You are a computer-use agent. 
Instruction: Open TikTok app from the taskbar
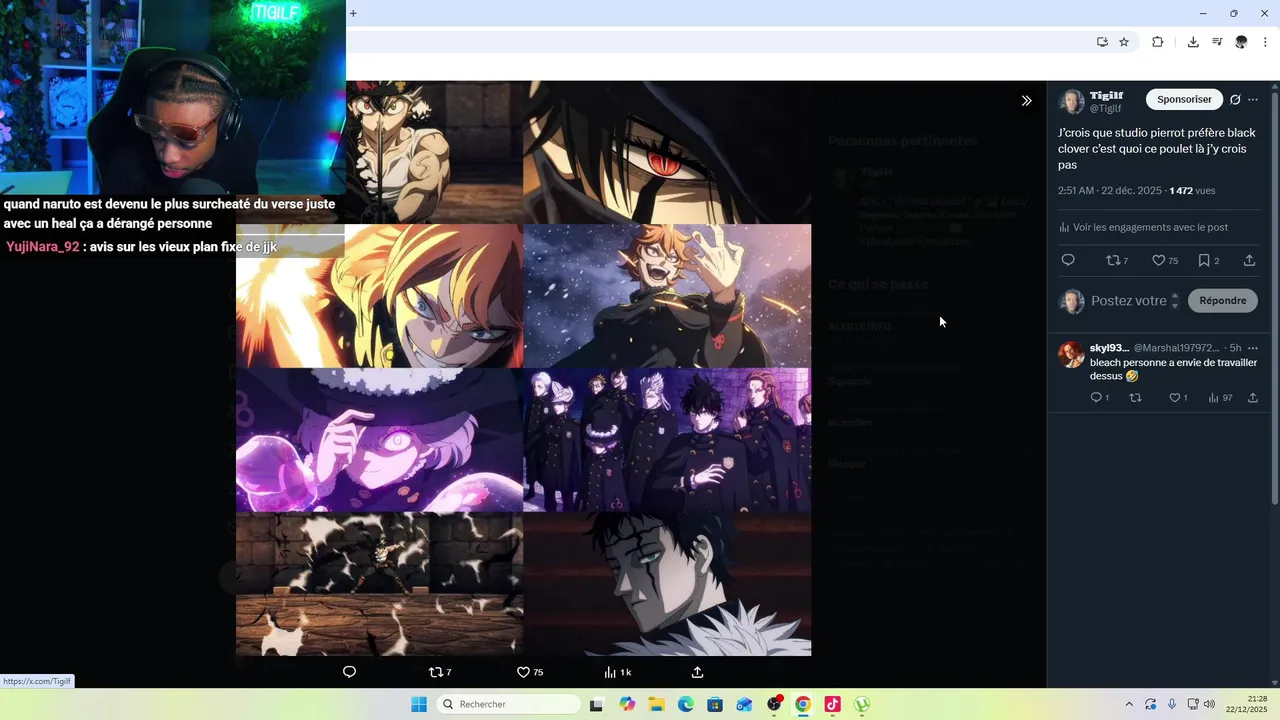832,704
